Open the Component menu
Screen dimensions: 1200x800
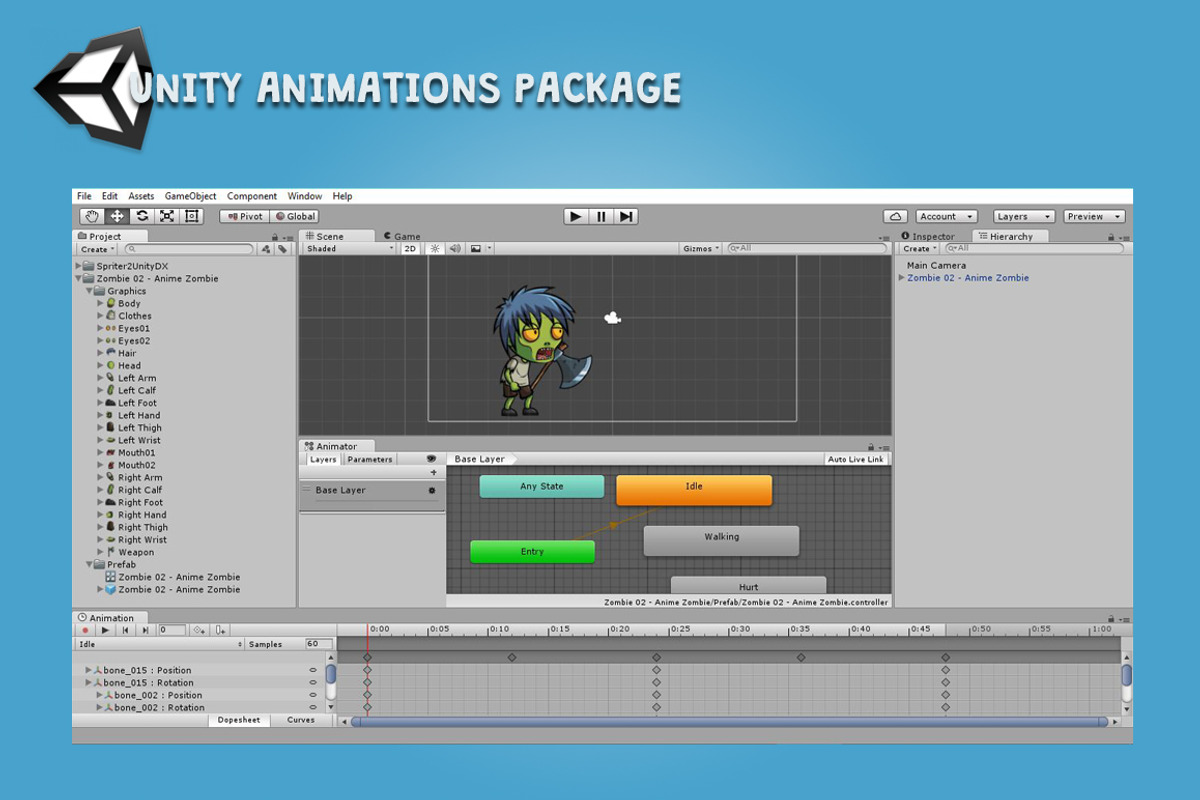(252, 196)
